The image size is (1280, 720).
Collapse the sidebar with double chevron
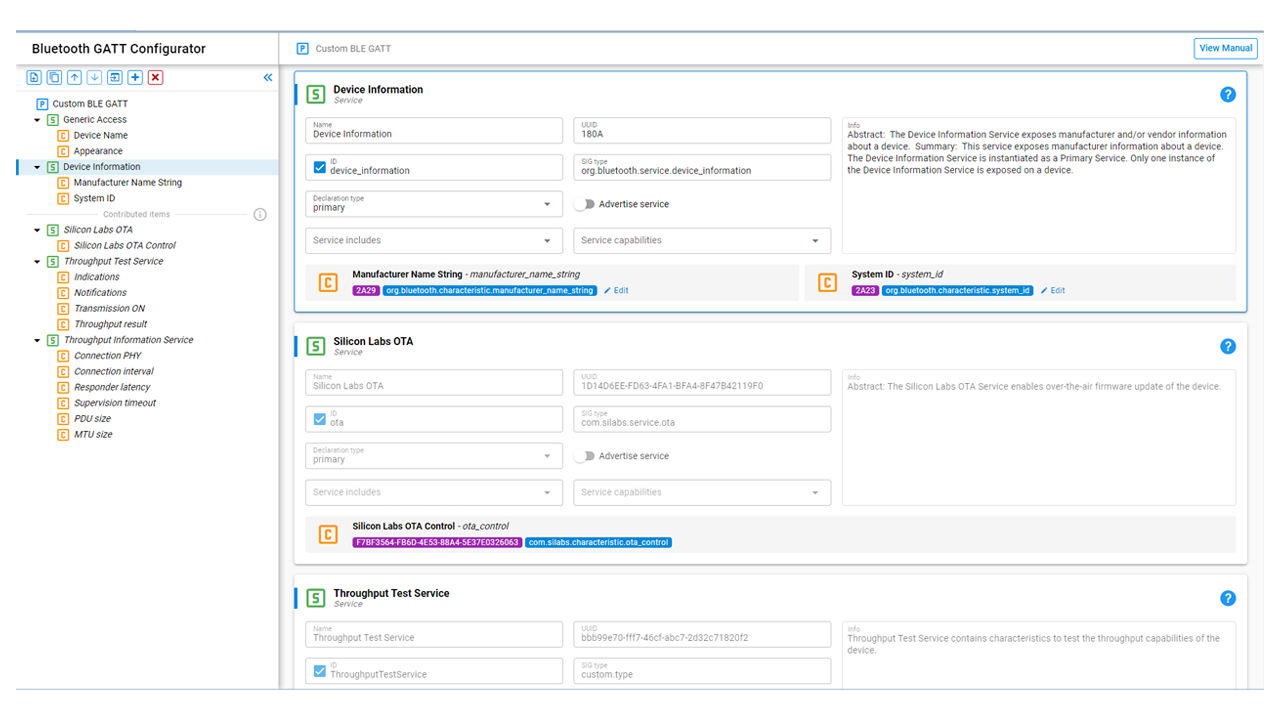pyautogui.click(x=268, y=77)
